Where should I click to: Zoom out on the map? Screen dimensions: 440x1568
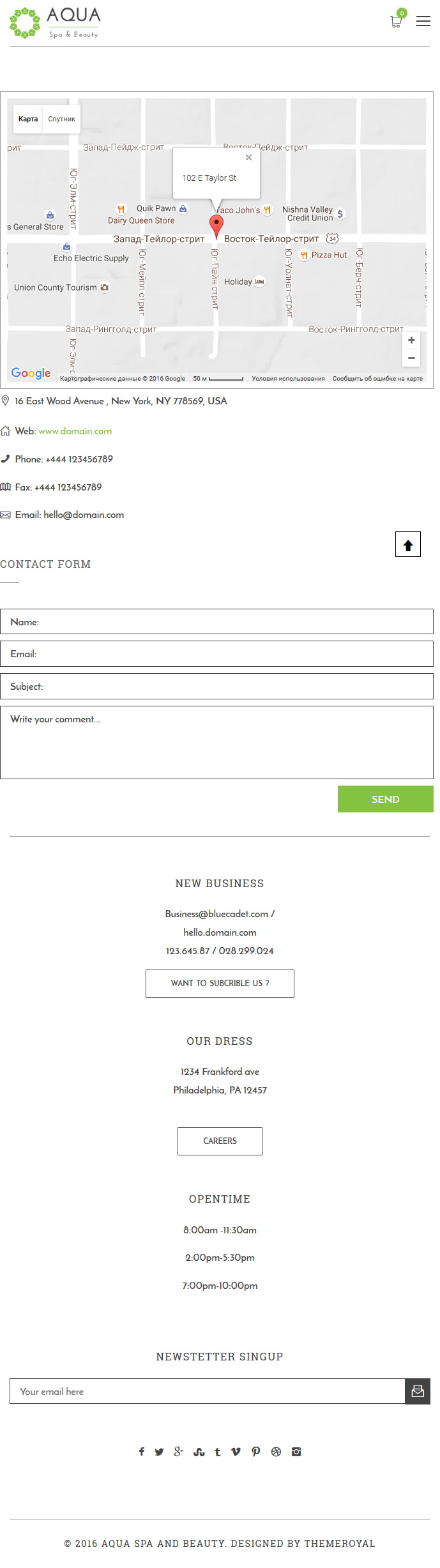click(411, 358)
